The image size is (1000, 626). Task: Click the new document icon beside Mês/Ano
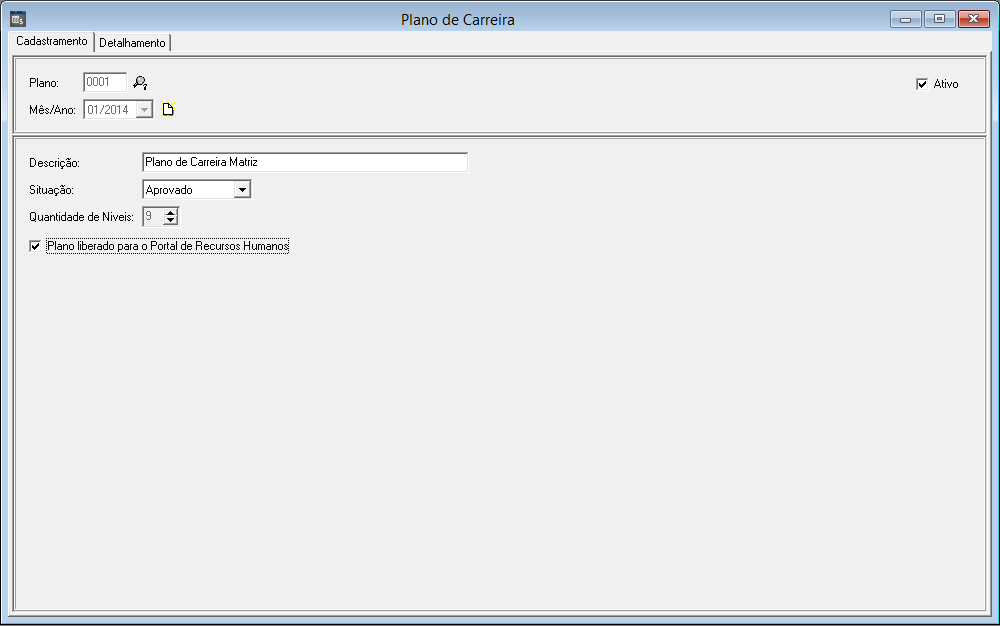click(168, 110)
